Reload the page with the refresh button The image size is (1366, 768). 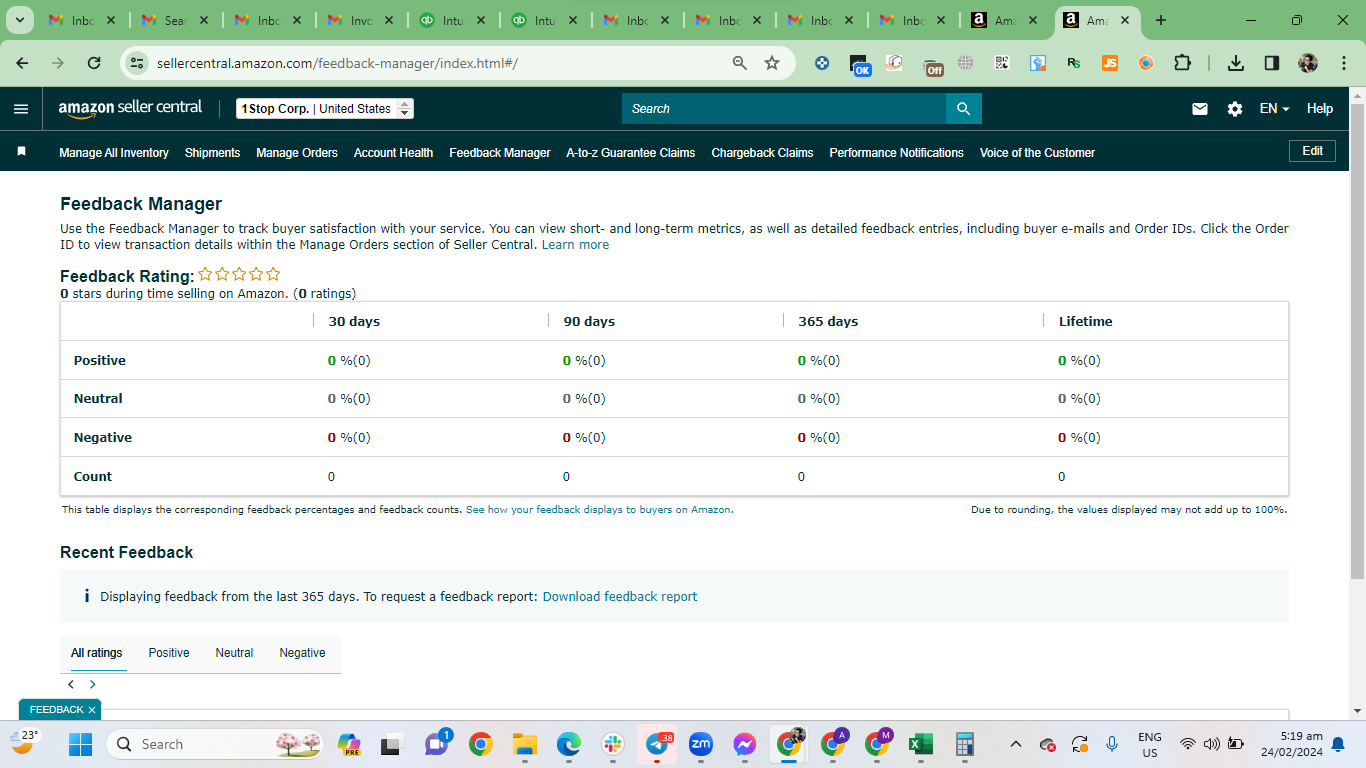pos(94,63)
